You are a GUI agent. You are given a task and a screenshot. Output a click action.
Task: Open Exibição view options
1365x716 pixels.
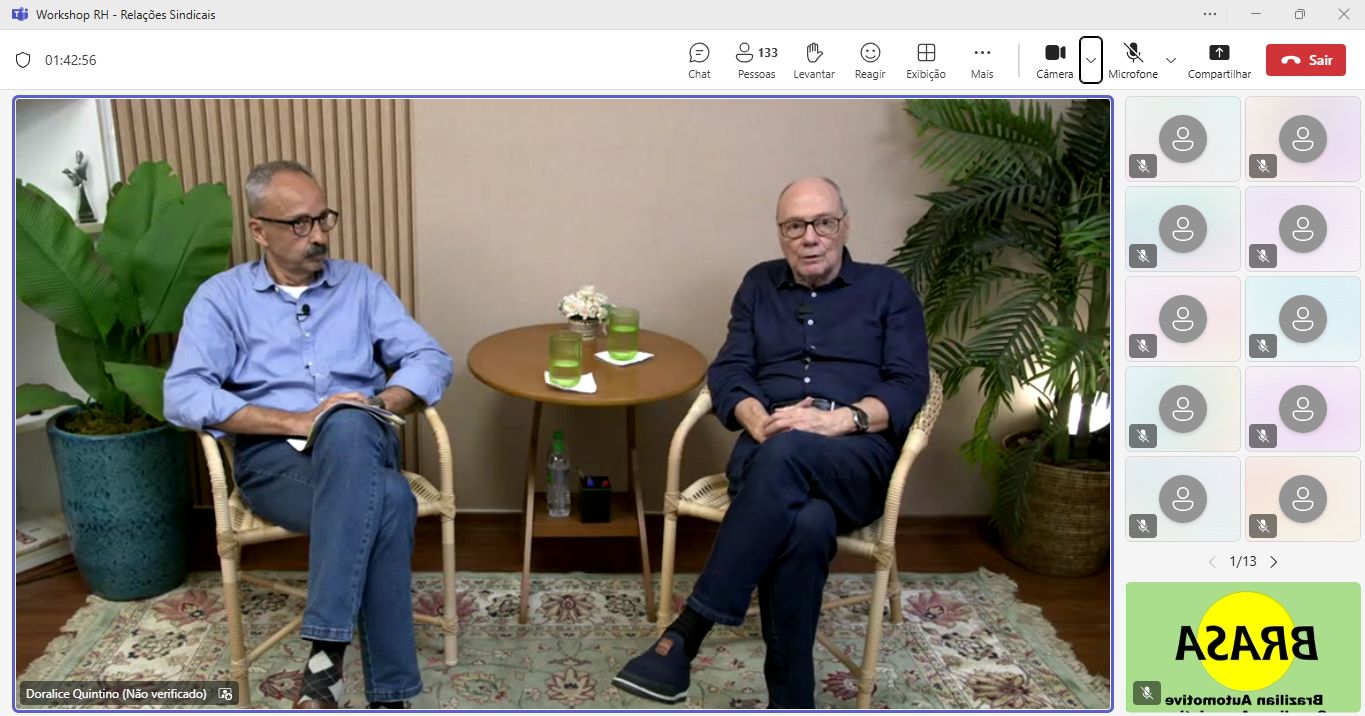tap(926, 60)
